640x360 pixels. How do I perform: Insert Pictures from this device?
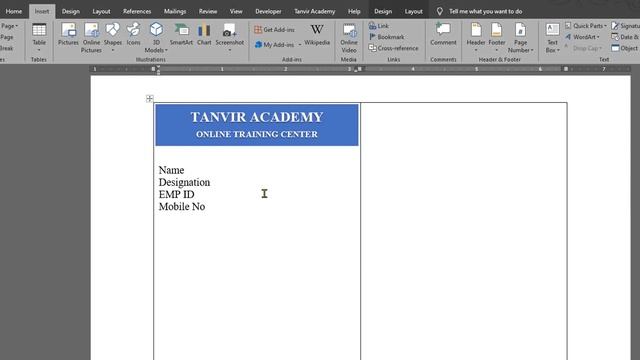[68, 35]
